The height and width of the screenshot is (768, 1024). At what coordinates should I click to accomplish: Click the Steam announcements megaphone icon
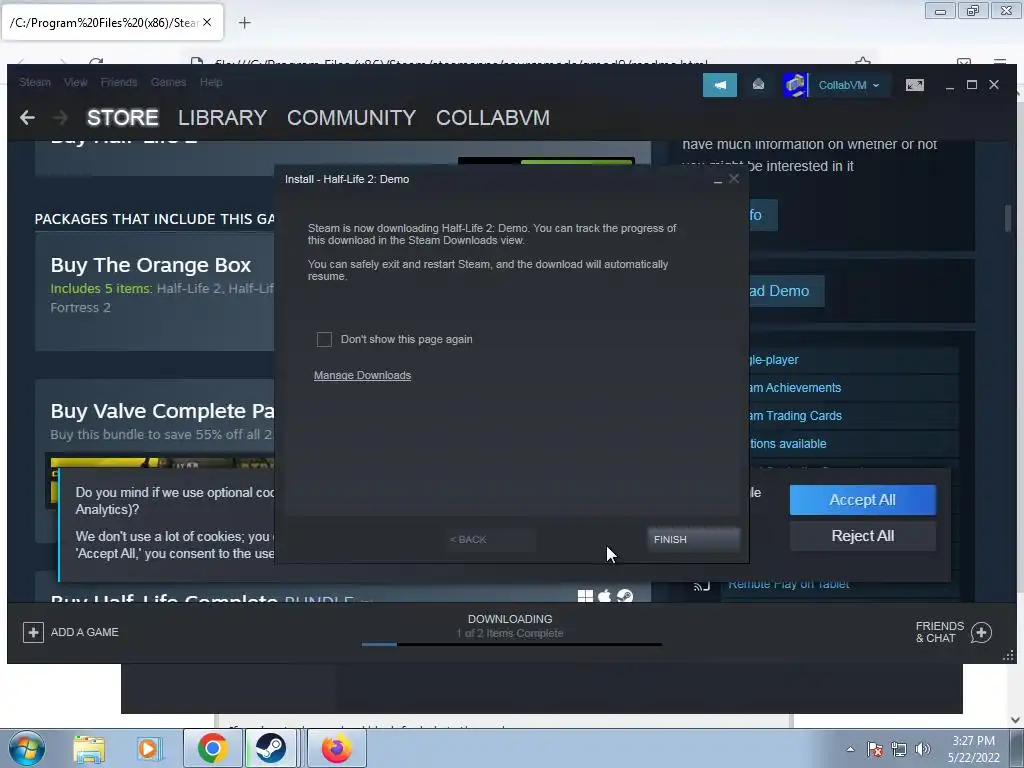(720, 85)
